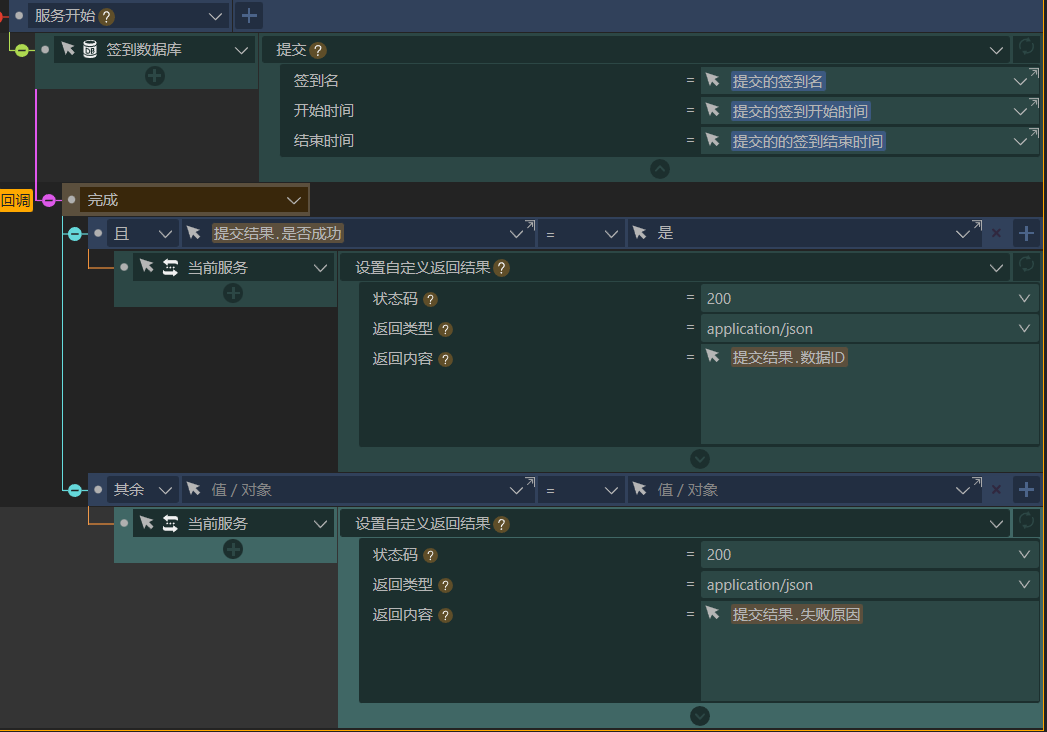Screen dimensions: 1047x732
Task: Click the add circle under 签到数据库
Action: tap(155, 76)
